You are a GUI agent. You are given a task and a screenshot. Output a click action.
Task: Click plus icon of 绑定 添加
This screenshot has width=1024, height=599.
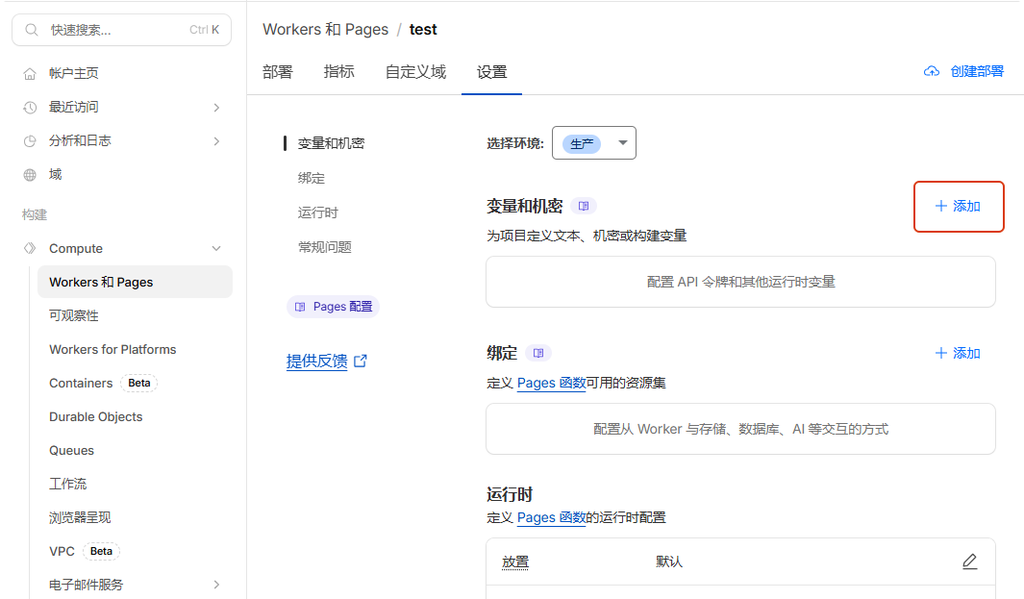coord(941,353)
